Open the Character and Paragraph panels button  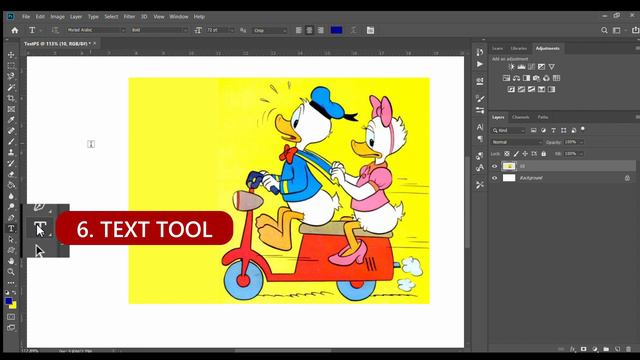tap(370, 30)
